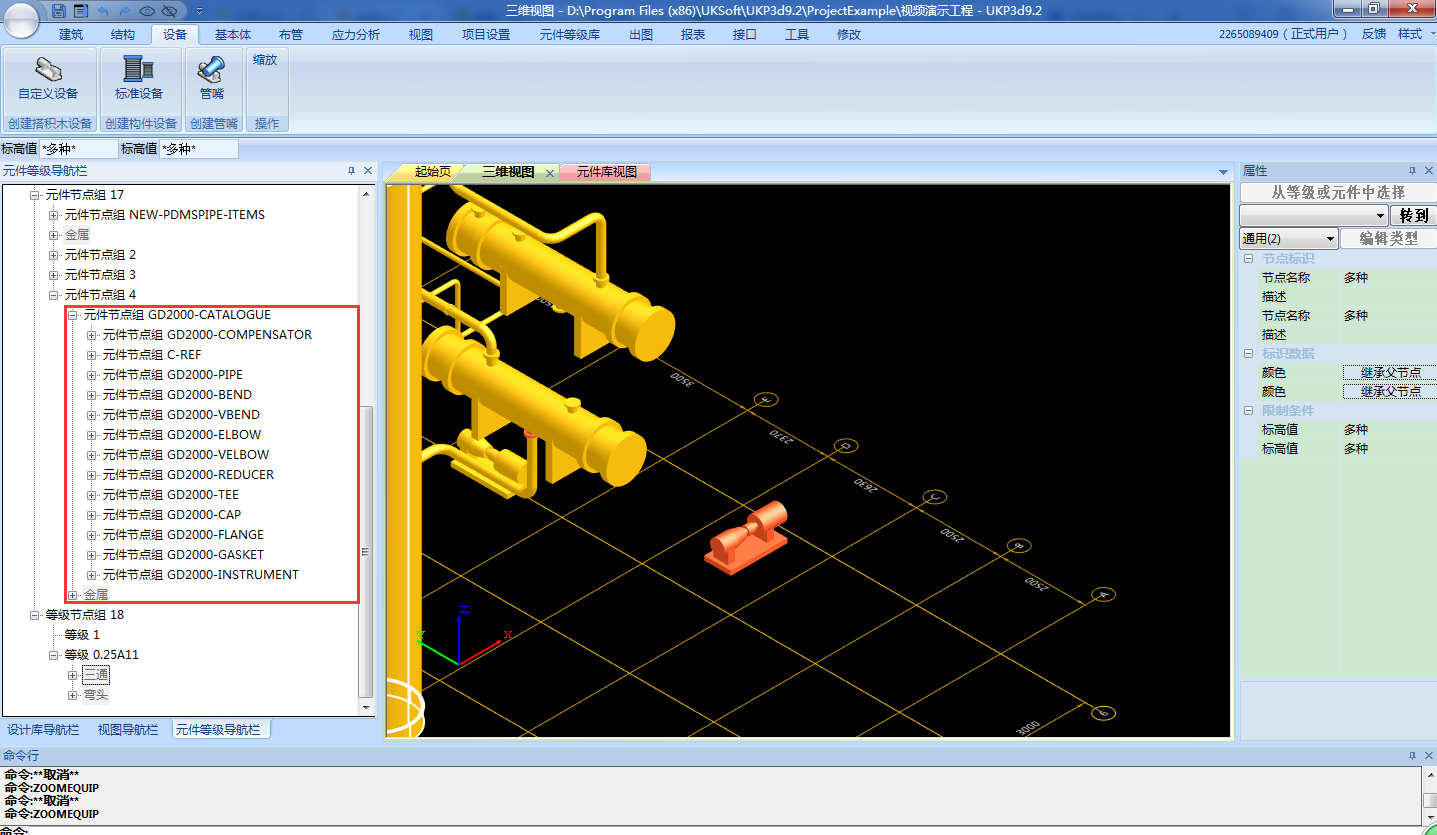The width and height of the screenshot is (1437, 835).
Task: Collapse 等级 0.25A11 node
Action: click(54, 655)
